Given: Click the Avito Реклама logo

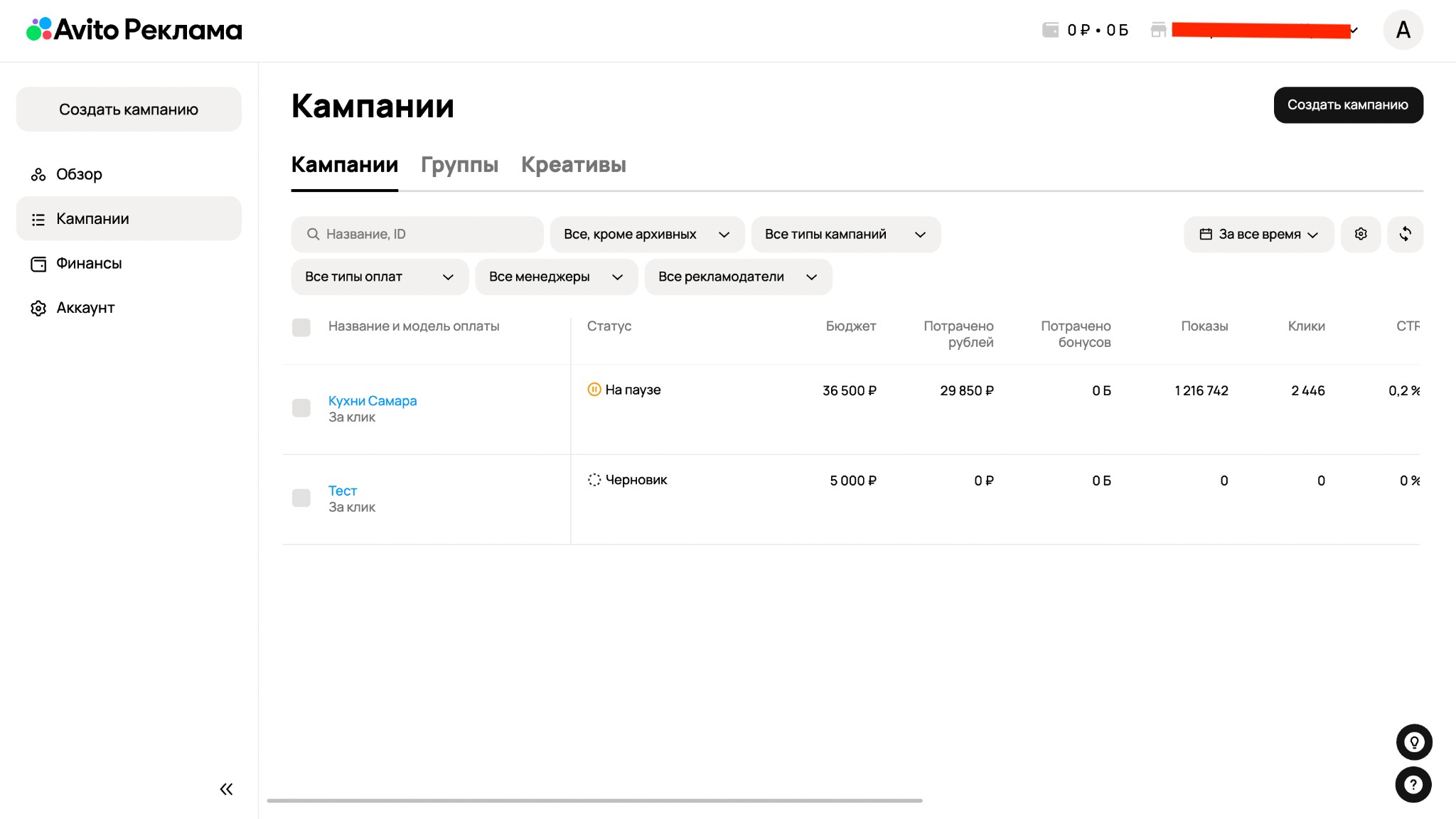Looking at the screenshot, I should tap(134, 29).
